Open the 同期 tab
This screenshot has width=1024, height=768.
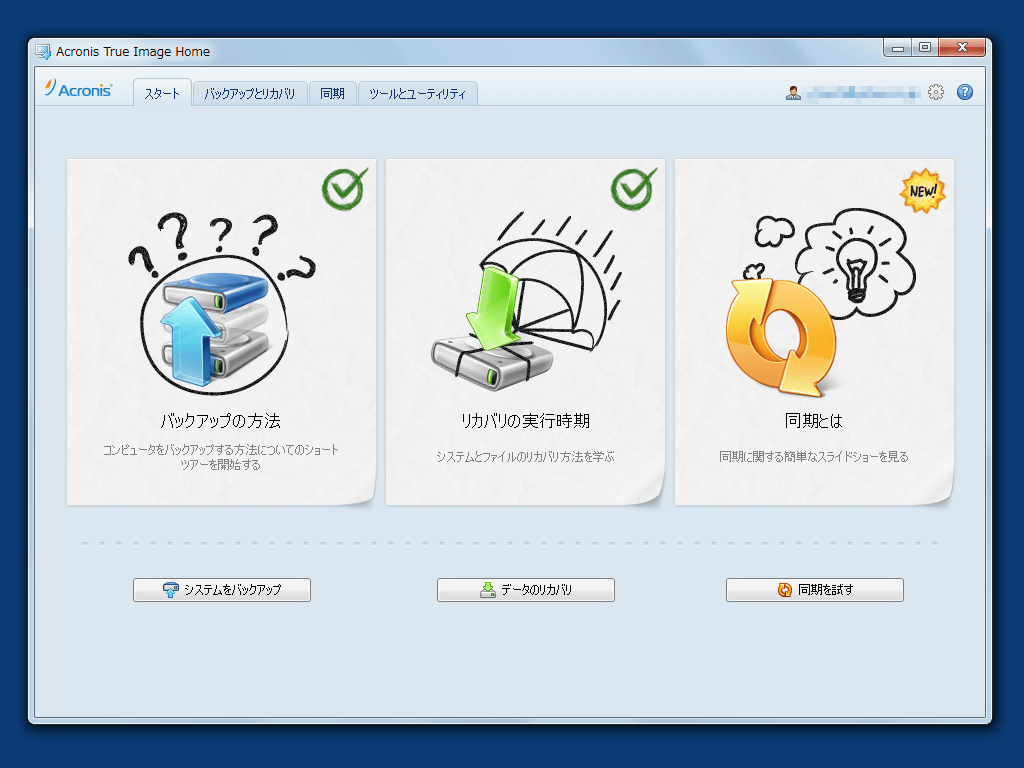332,93
